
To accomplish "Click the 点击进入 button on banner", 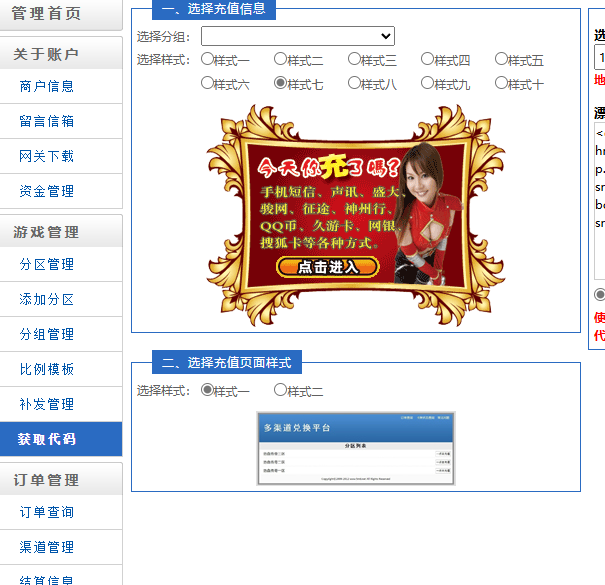I will click(x=327, y=267).
